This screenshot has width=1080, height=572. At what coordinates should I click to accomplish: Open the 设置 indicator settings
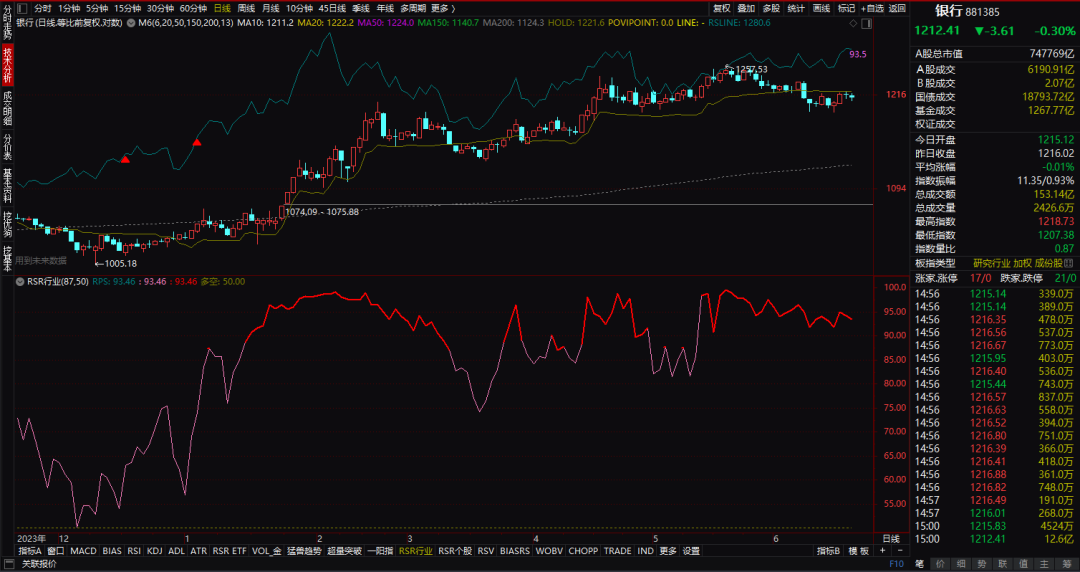point(691,551)
